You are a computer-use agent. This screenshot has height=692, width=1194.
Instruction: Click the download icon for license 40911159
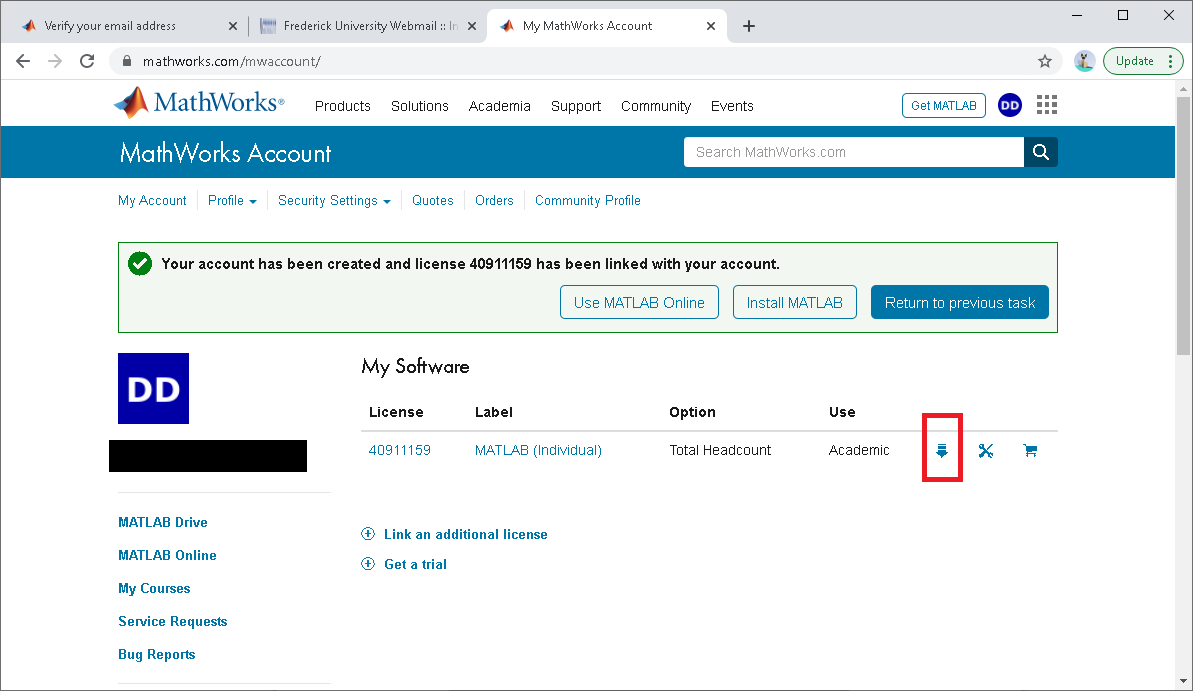coord(941,451)
